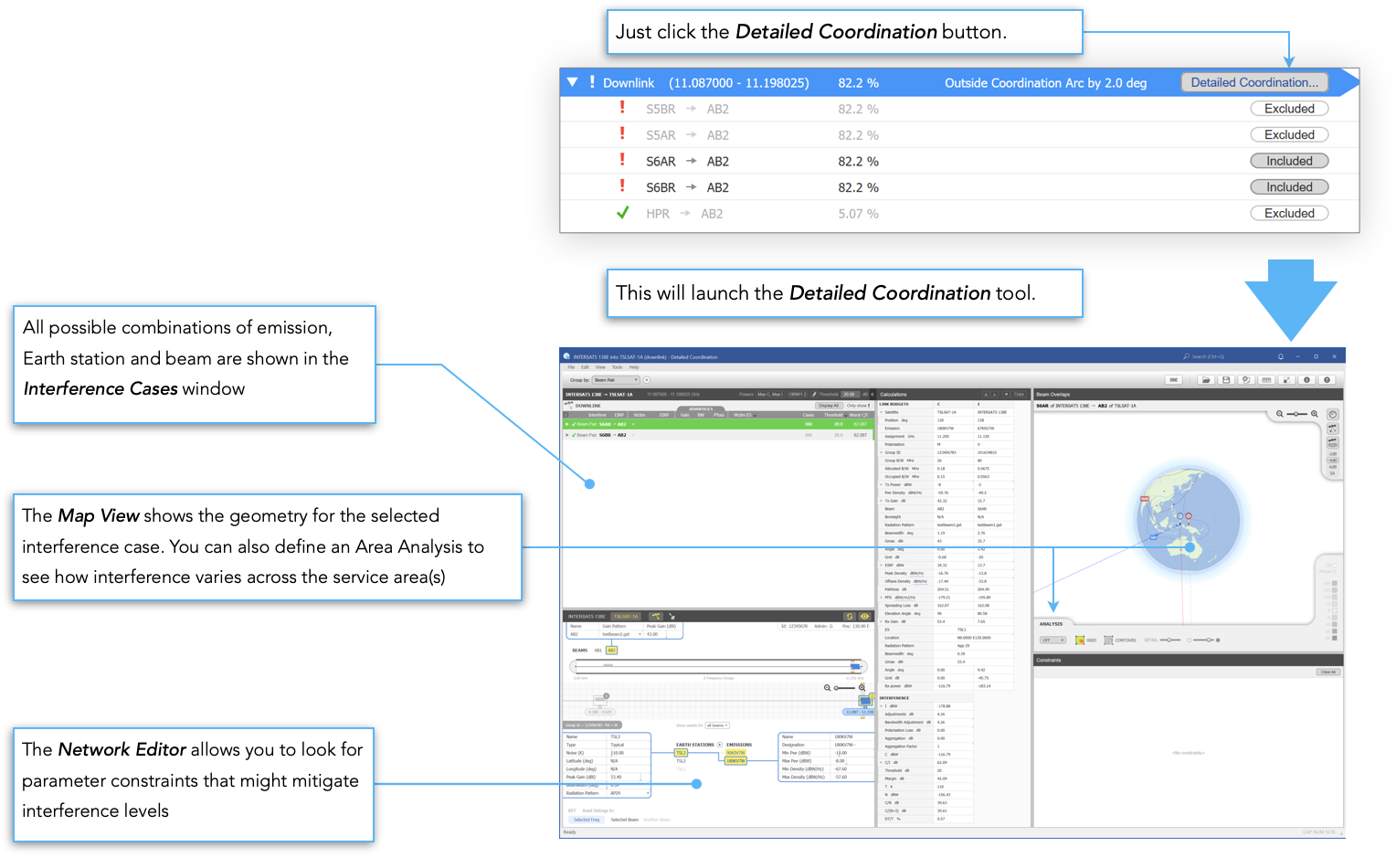This screenshot has width=1396, height=868.
Task: Click the Network Editor zoom out magnifier
Action: [x=828, y=688]
